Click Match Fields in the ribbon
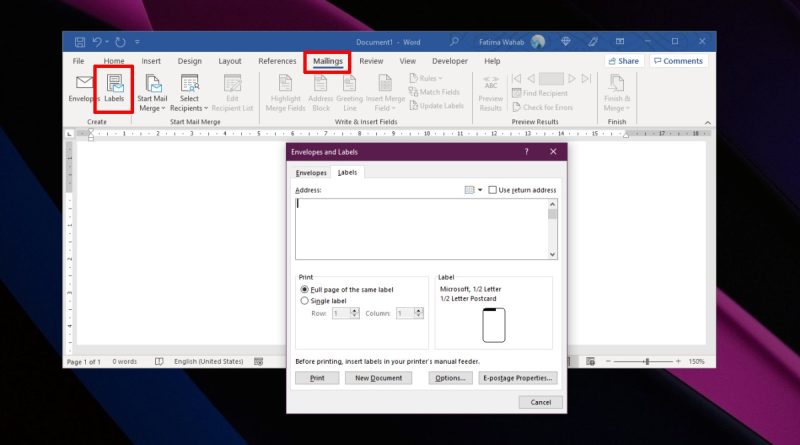This screenshot has width=800, height=445. pos(434,92)
